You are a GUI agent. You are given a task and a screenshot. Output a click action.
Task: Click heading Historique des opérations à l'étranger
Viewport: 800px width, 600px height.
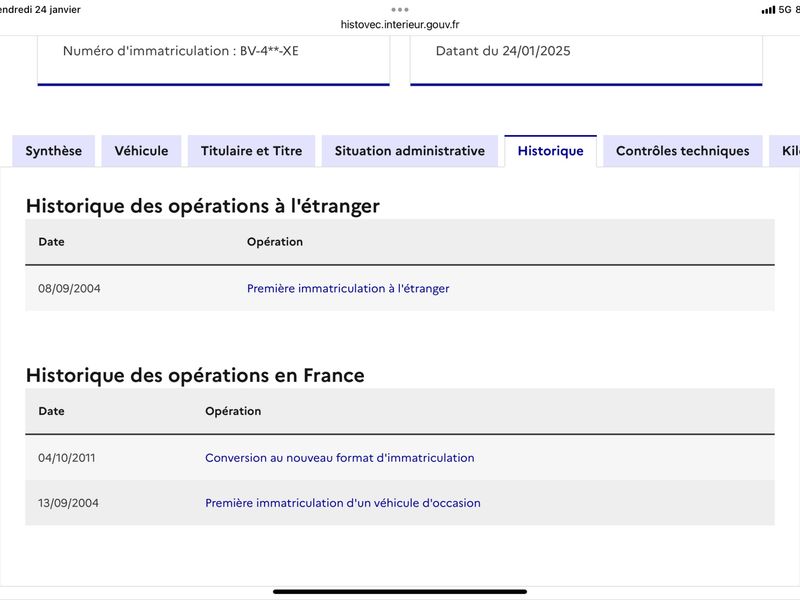click(203, 206)
